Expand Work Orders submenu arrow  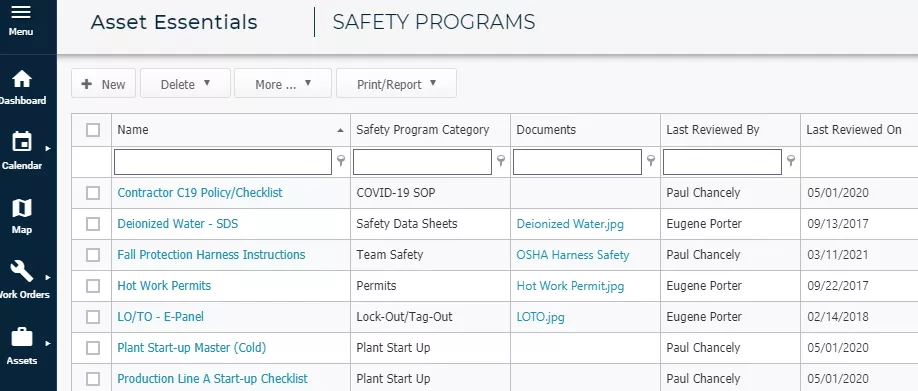48,277
